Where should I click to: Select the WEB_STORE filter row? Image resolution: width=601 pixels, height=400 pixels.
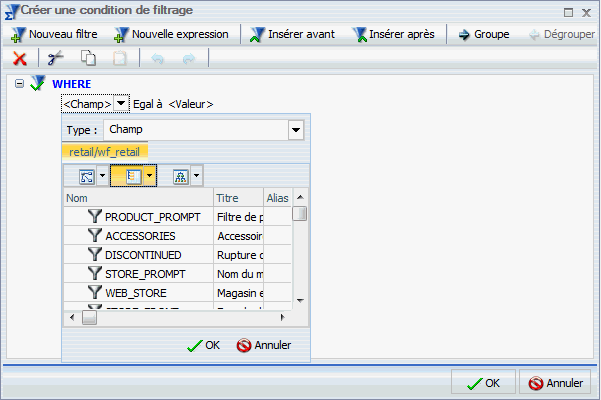coord(177,293)
